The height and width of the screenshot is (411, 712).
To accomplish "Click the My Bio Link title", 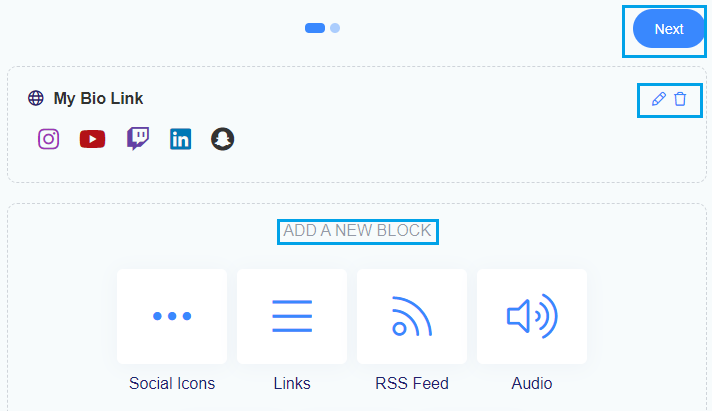I will coord(98,99).
